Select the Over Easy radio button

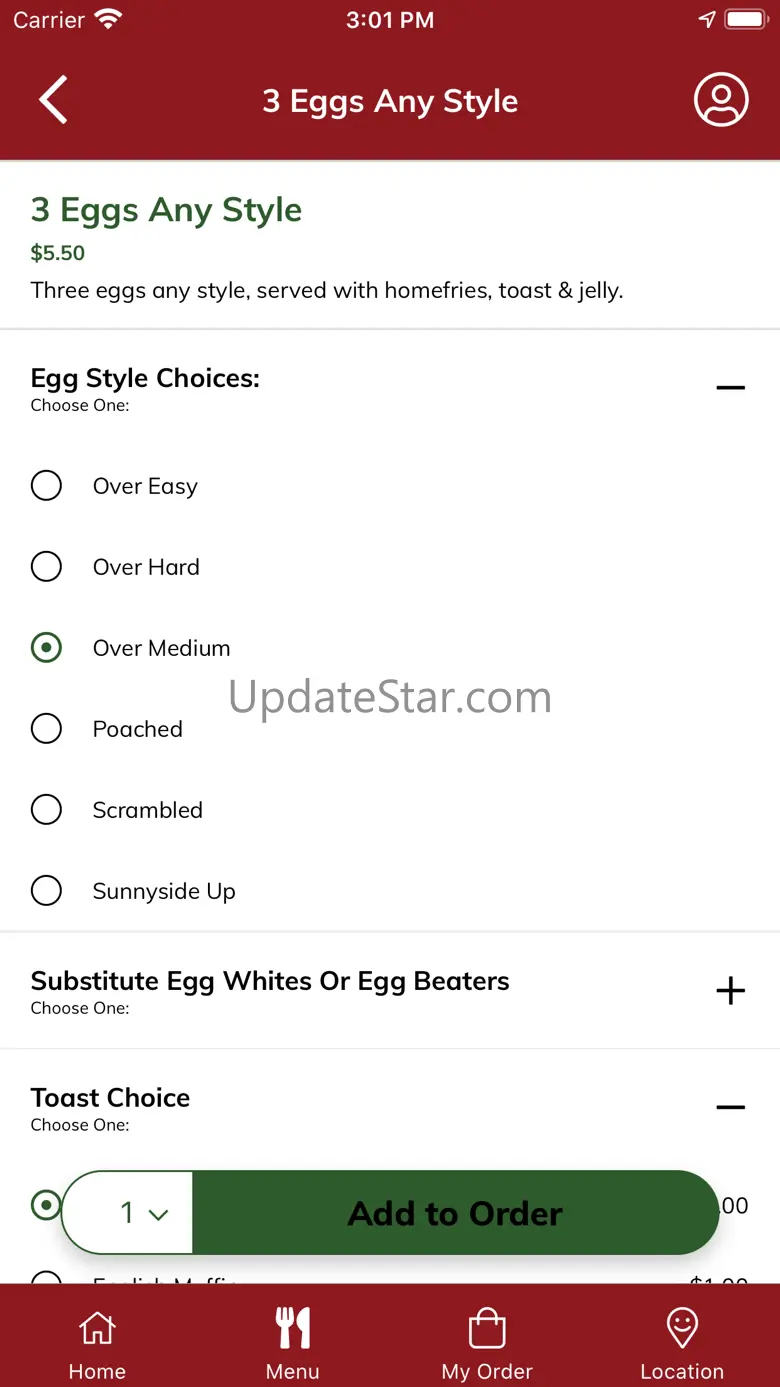click(46, 486)
